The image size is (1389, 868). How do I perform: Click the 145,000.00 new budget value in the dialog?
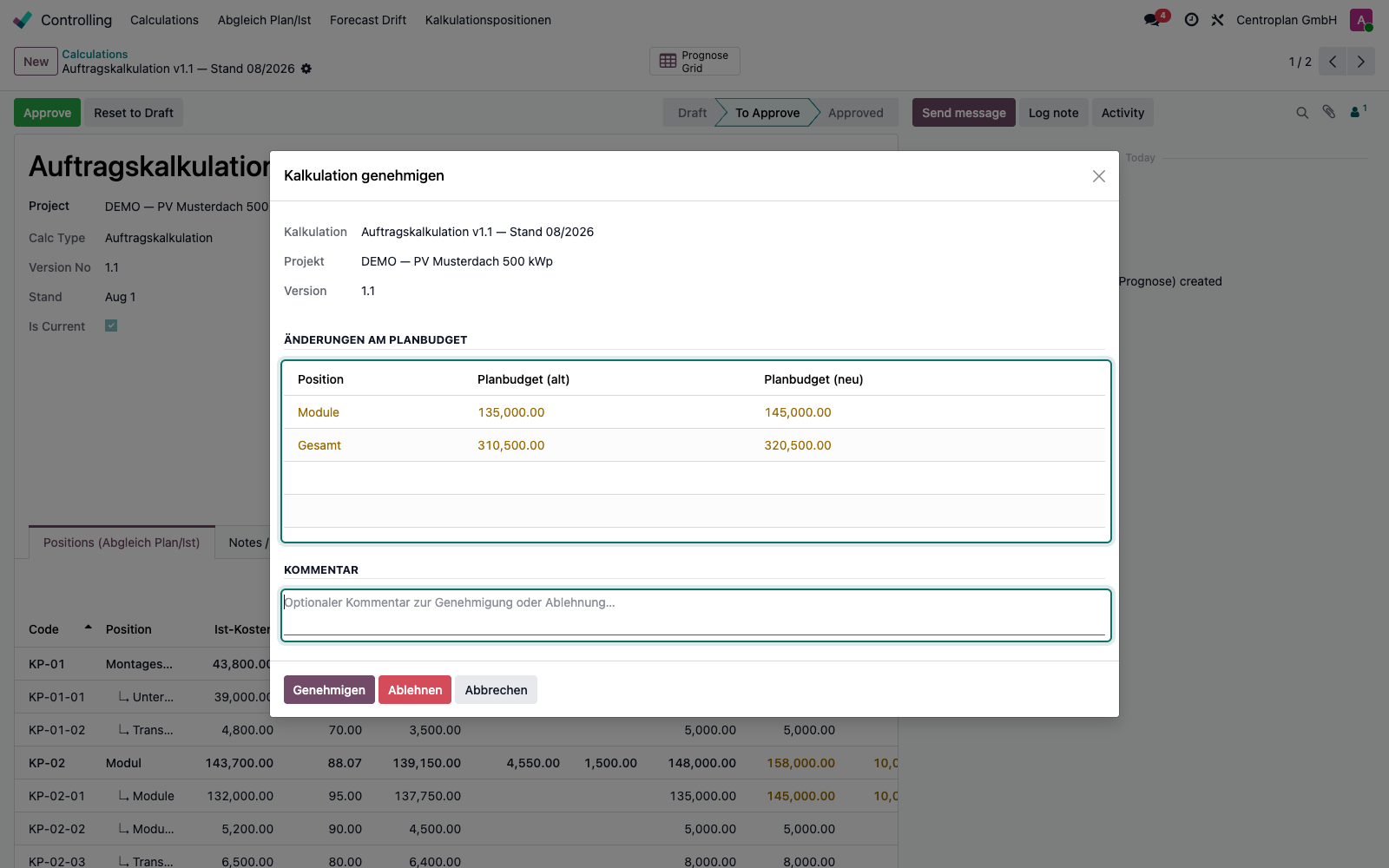798,412
